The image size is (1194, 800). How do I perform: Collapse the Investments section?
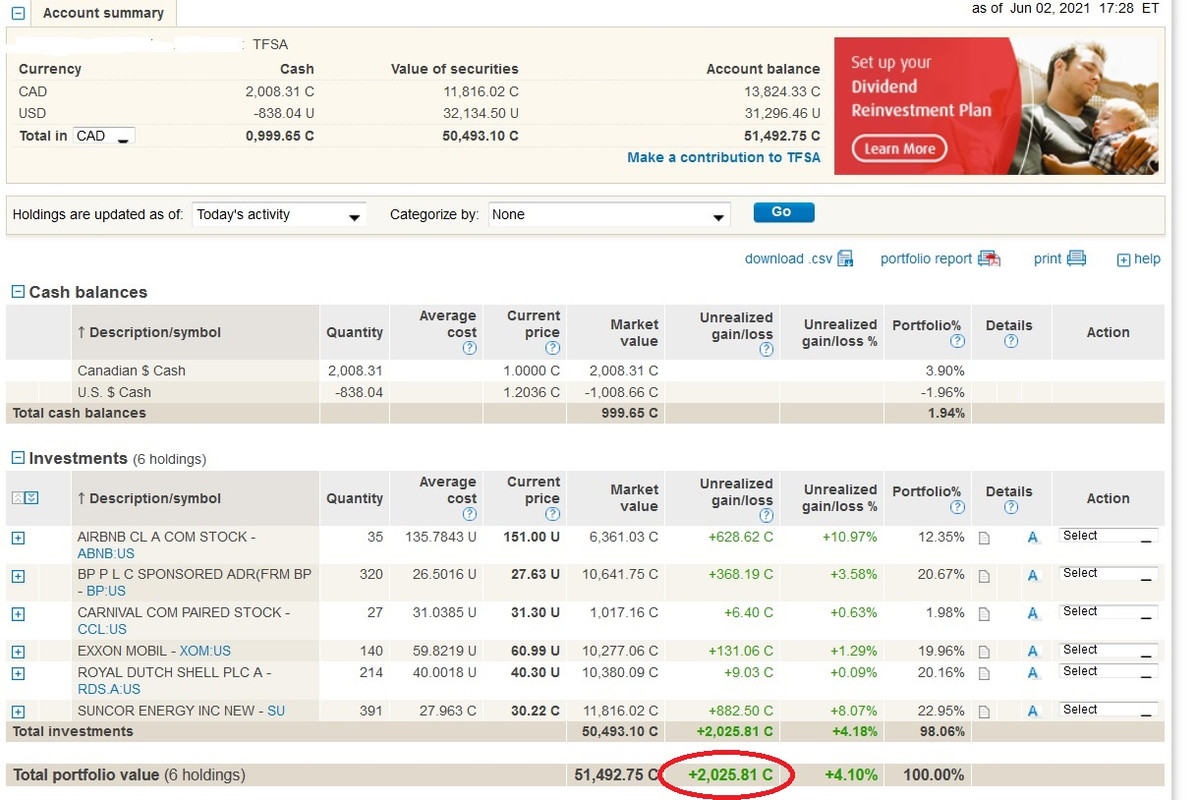coord(18,458)
